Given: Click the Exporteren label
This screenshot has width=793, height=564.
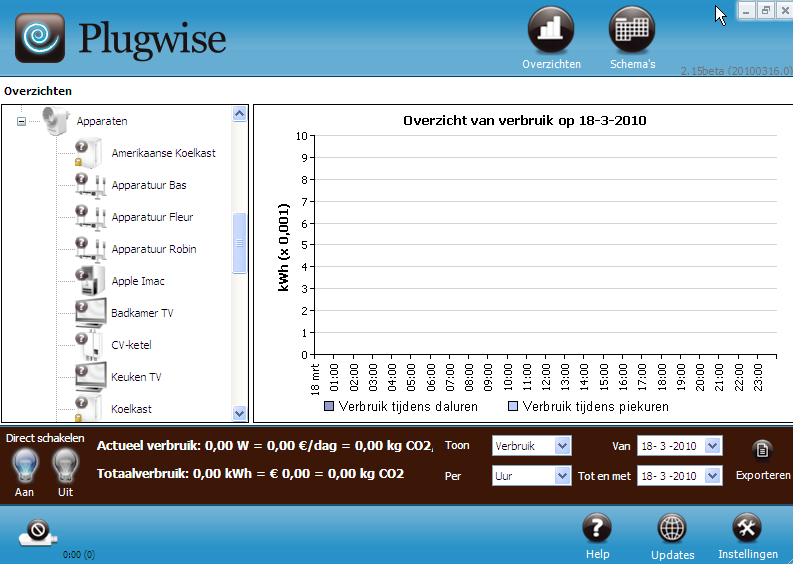Looking at the screenshot, I should pyautogui.click(x=763, y=475).
